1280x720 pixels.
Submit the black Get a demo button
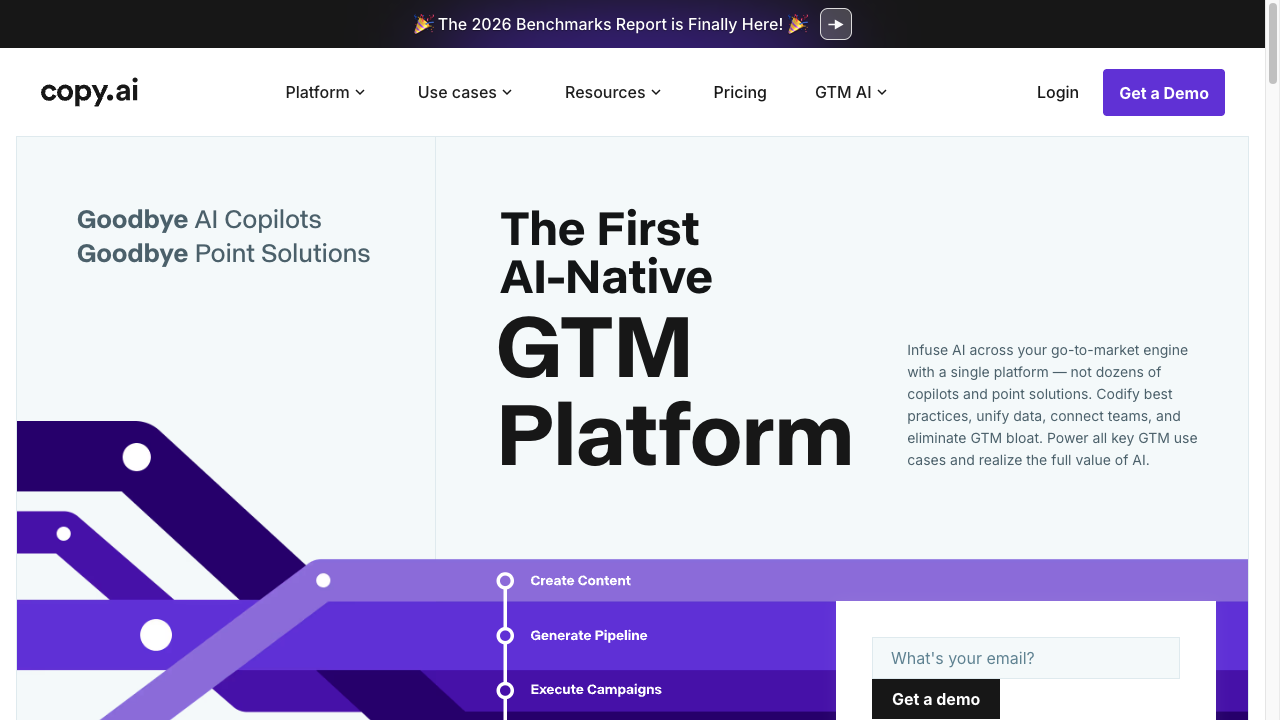(936, 699)
